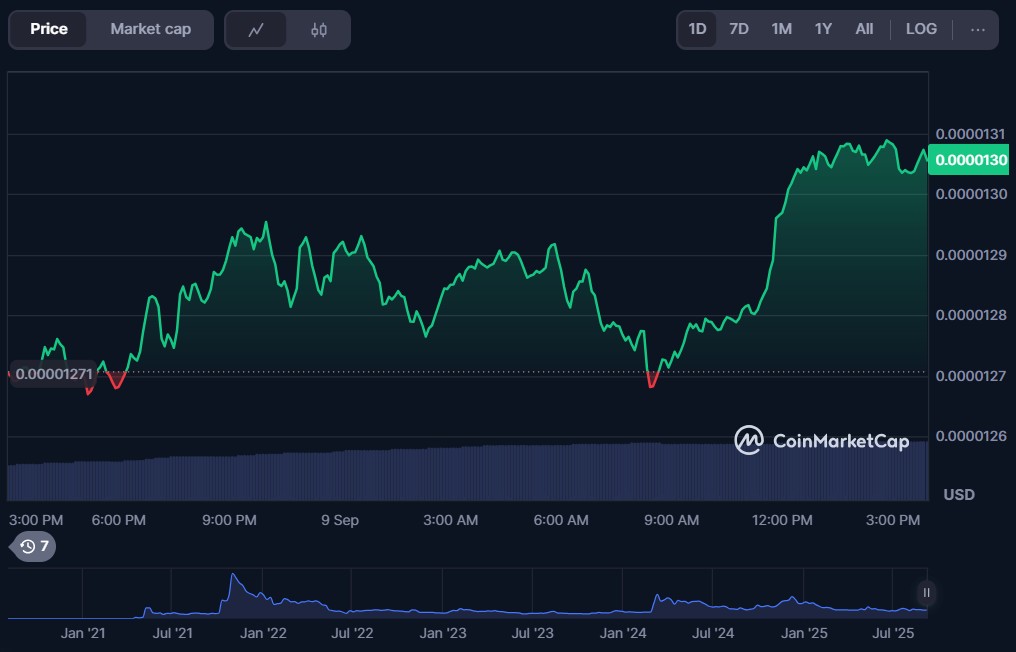Switch to line chart view

(x=256, y=30)
